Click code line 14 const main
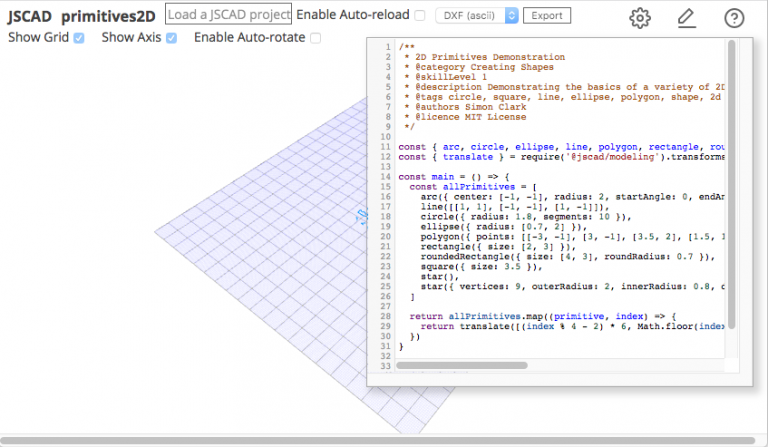 (440, 176)
